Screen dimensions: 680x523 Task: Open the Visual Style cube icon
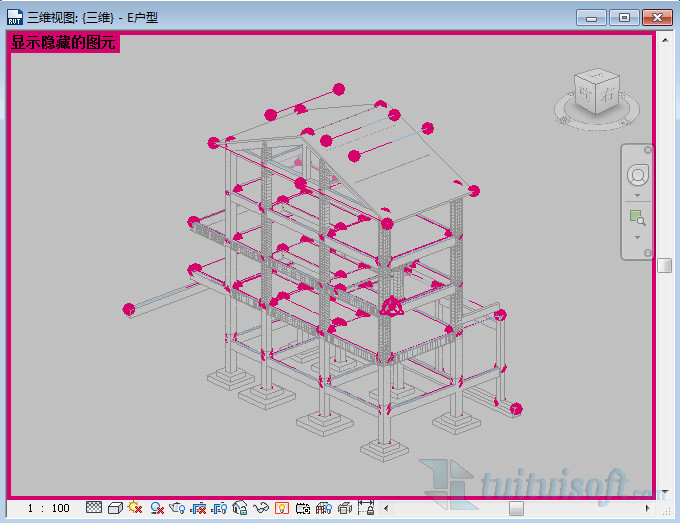(x=115, y=508)
